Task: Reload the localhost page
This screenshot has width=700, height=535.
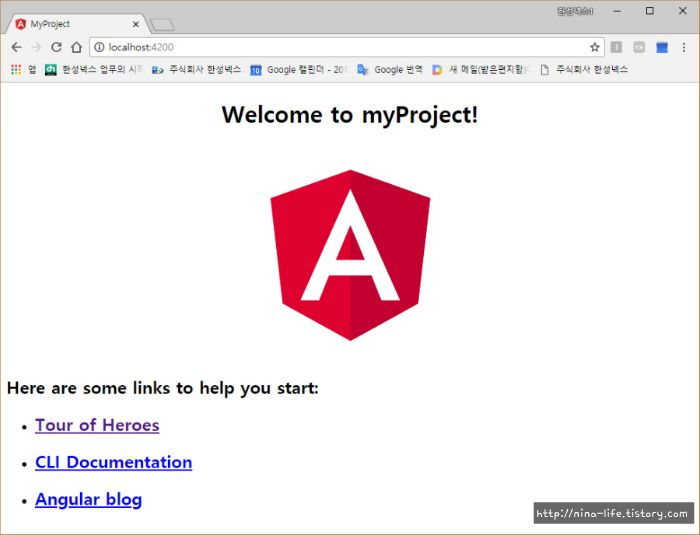Action: point(56,47)
